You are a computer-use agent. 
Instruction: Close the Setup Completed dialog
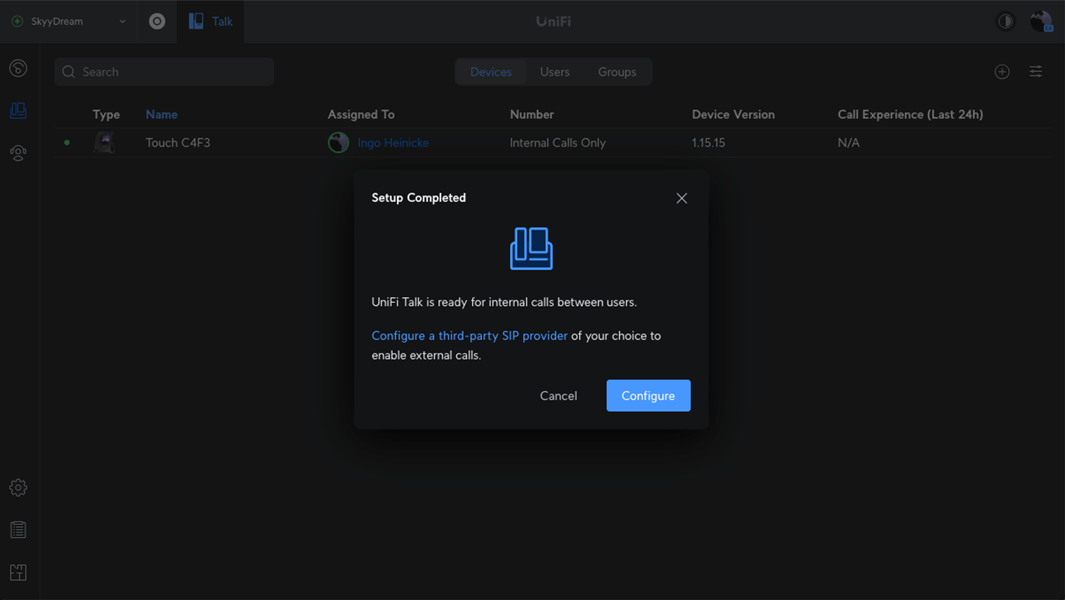(x=681, y=198)
